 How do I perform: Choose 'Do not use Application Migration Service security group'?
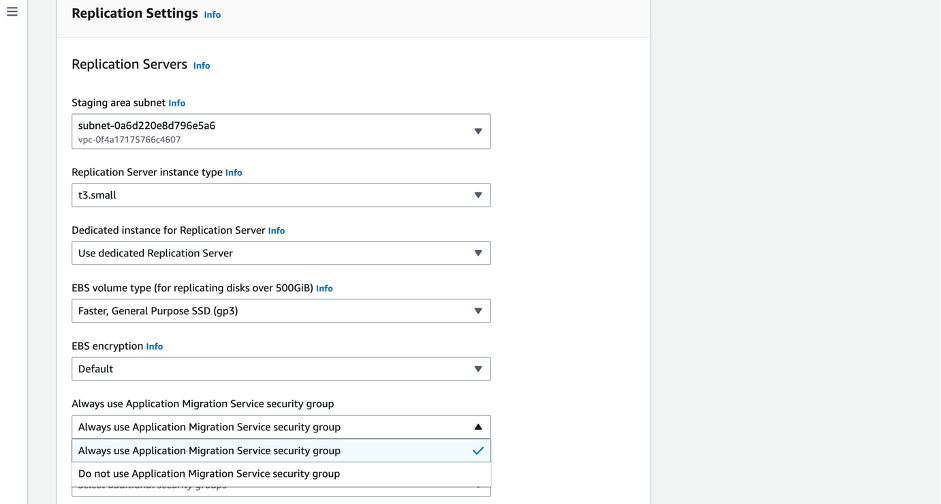point(210,474)
